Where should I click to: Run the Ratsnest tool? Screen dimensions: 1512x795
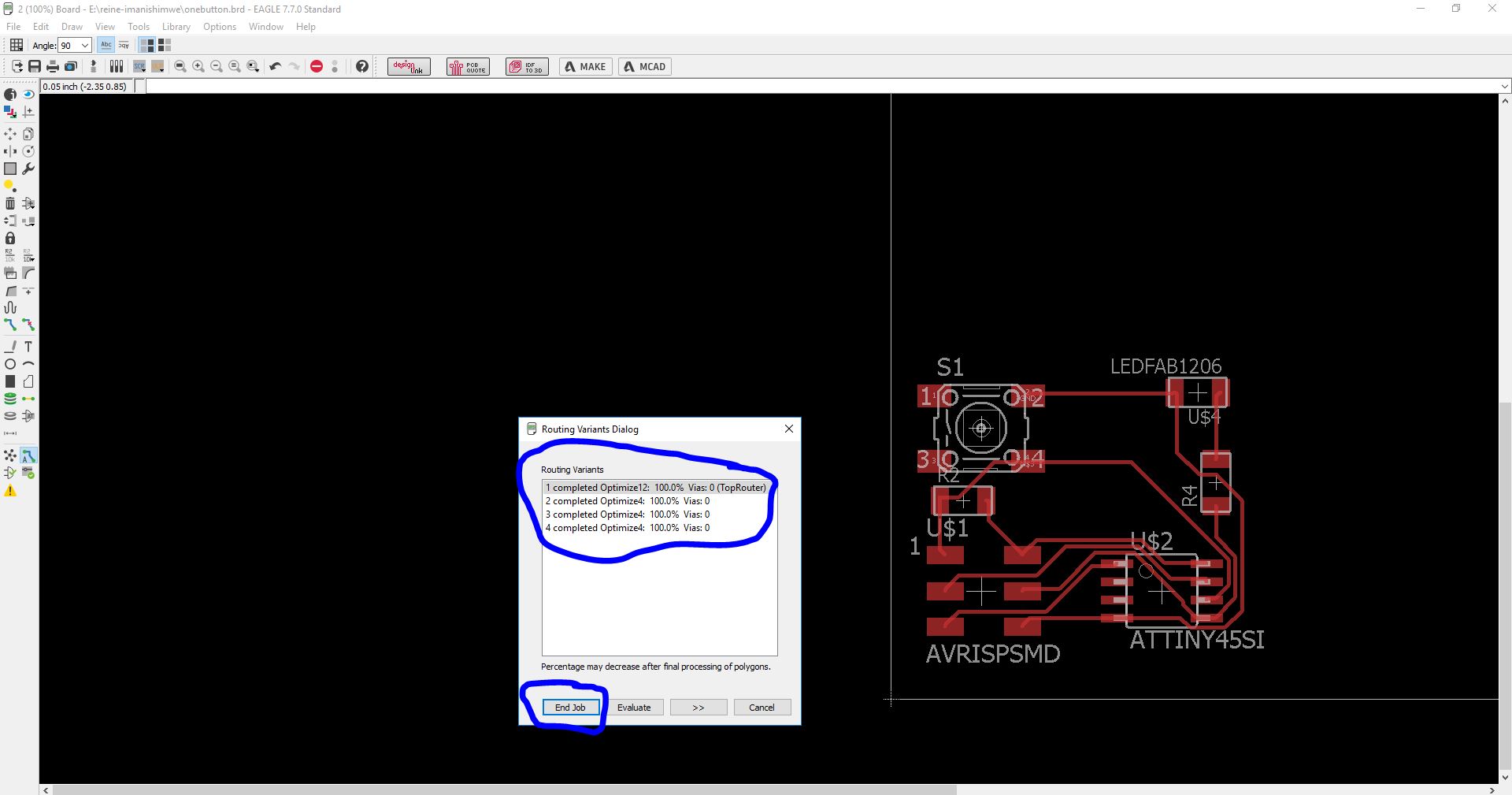10,455
